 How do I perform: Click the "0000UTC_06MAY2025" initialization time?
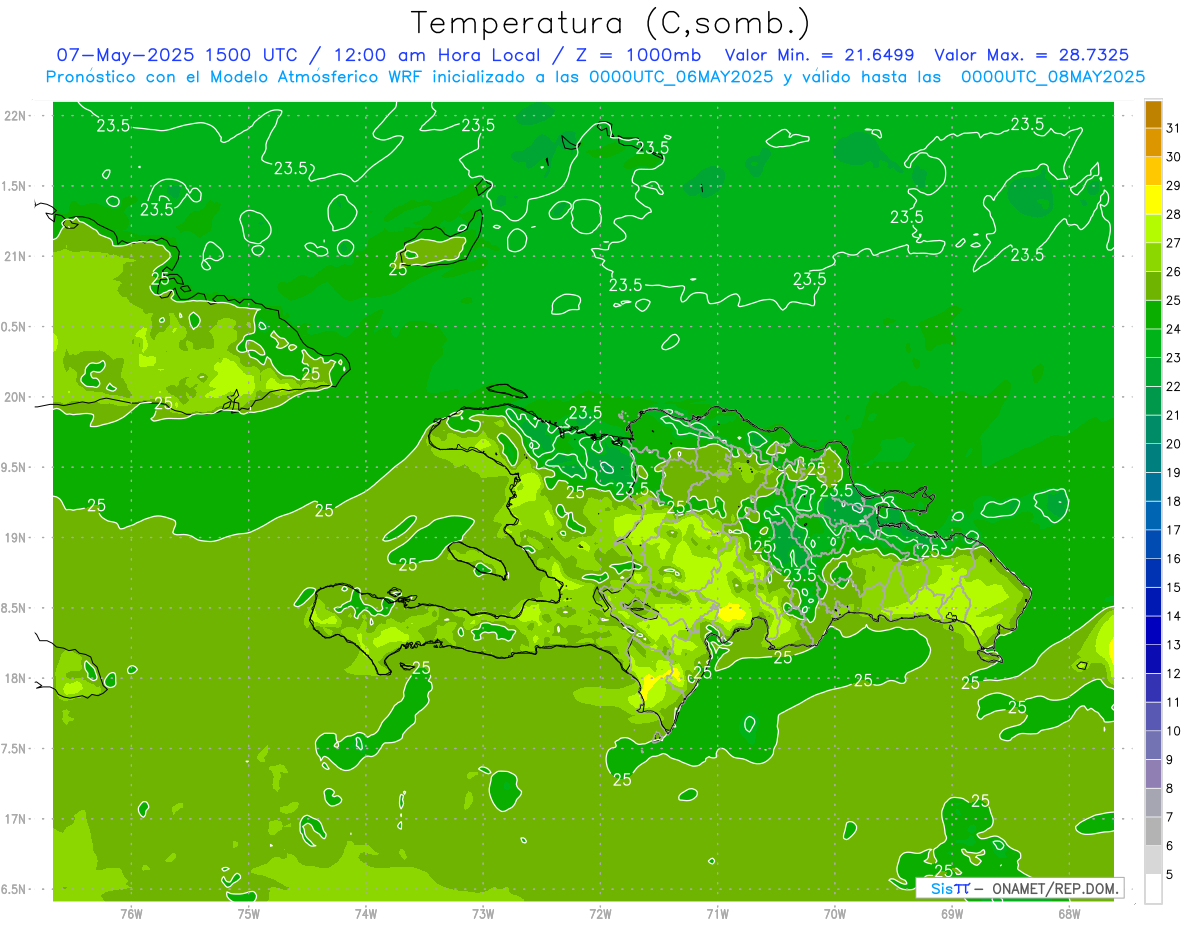pos(680,76)
